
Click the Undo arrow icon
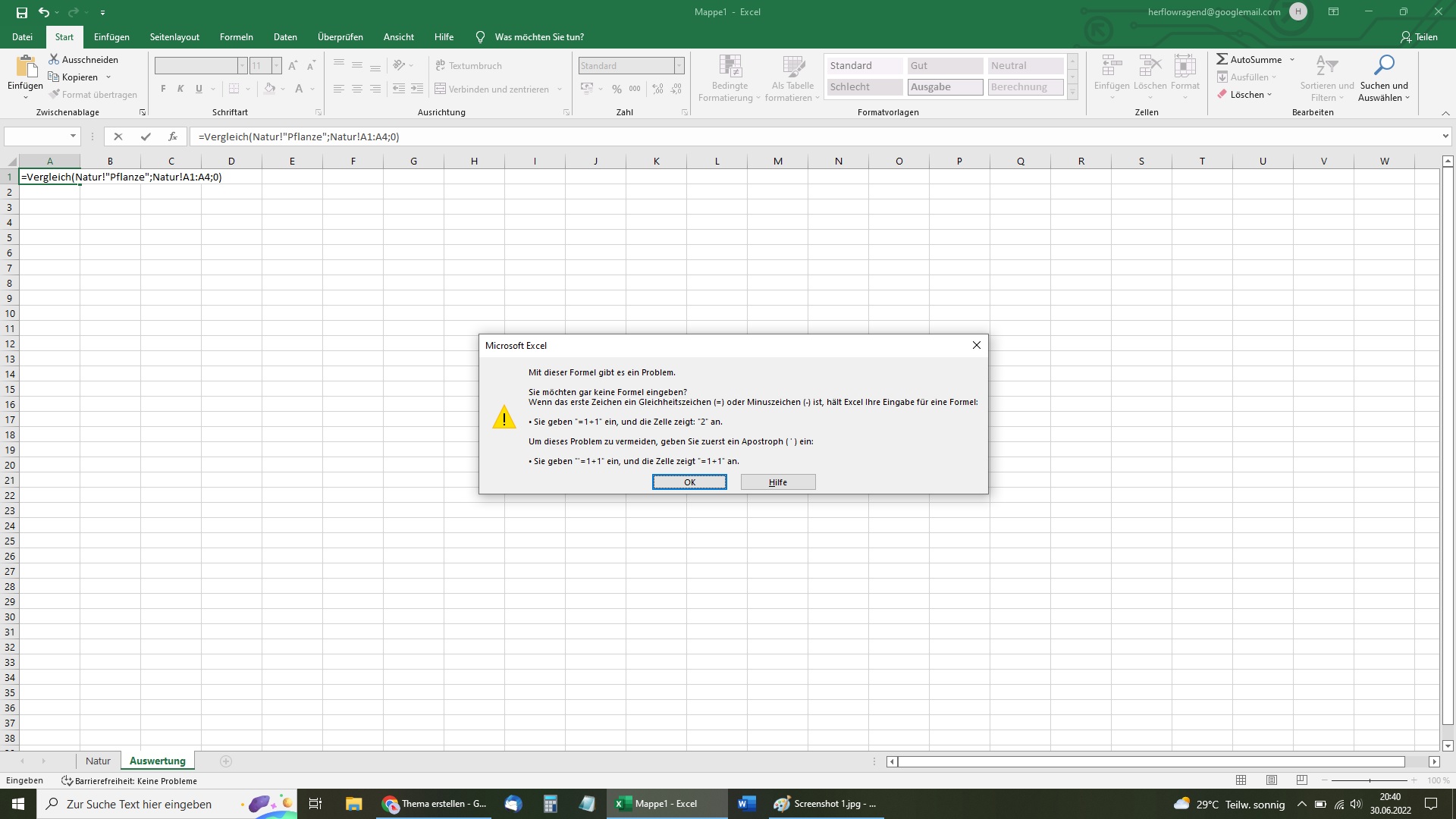click(x=44, y=12)
